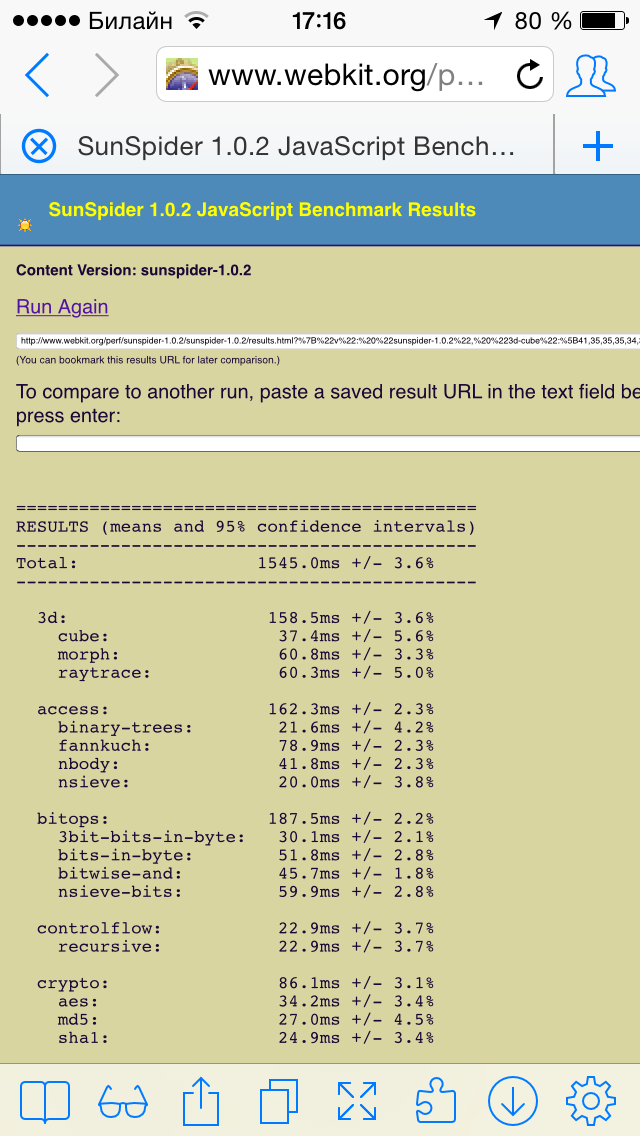
Task: Click the Run Again link
Action: [x=62, y=306]
